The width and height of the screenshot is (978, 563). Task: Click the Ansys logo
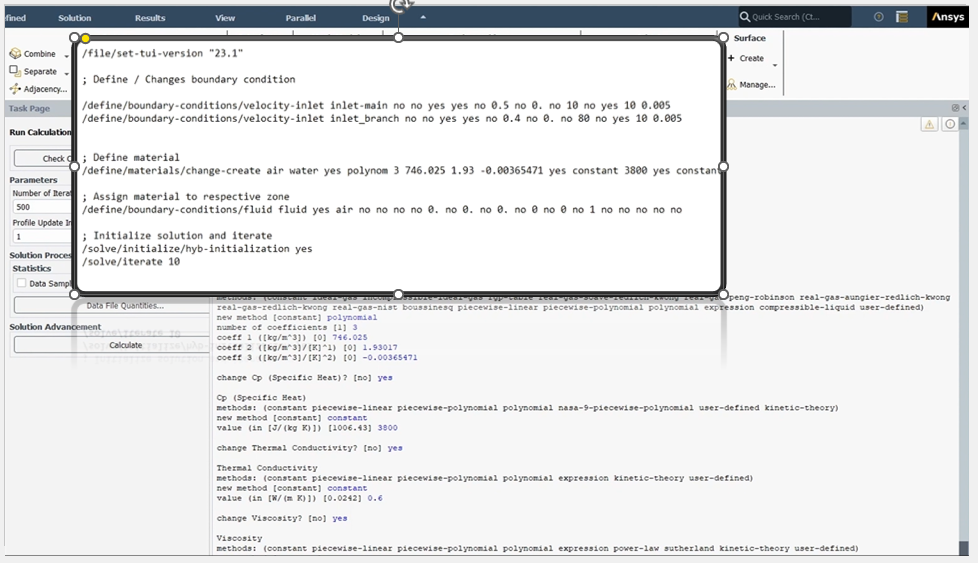[947, 17]
